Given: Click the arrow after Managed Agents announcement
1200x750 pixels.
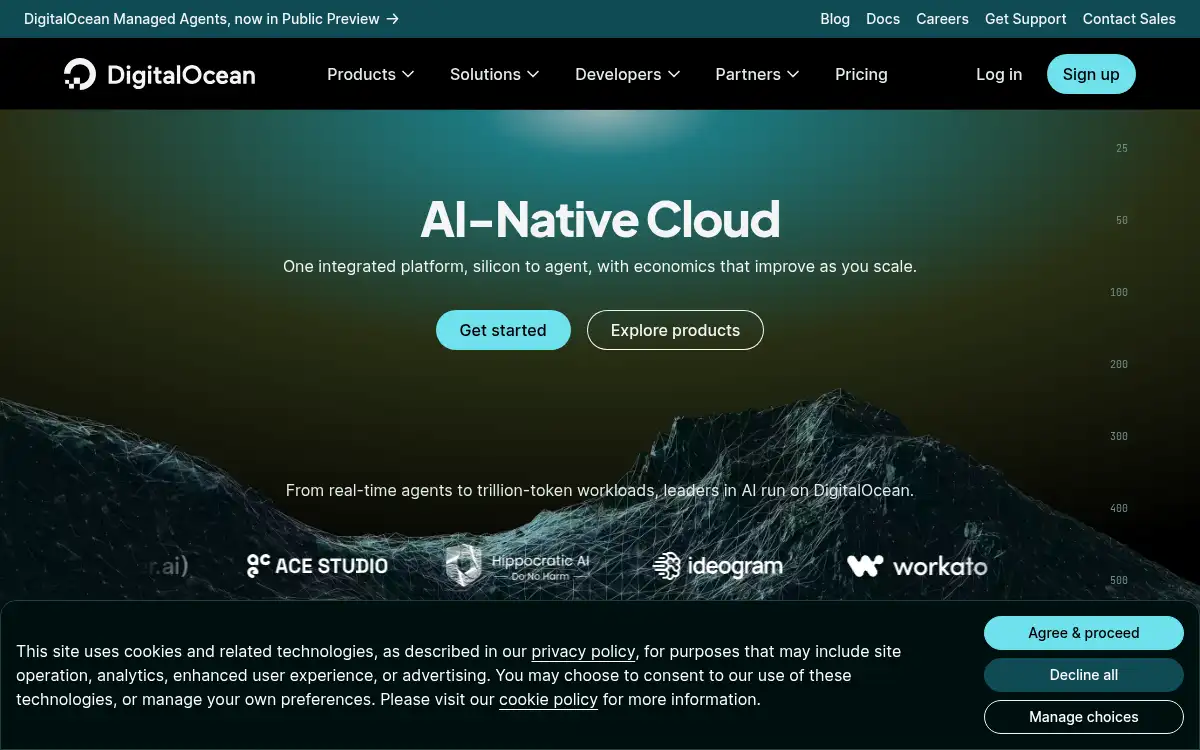Looking at the screenshot, I should click(x=393, y=19).
